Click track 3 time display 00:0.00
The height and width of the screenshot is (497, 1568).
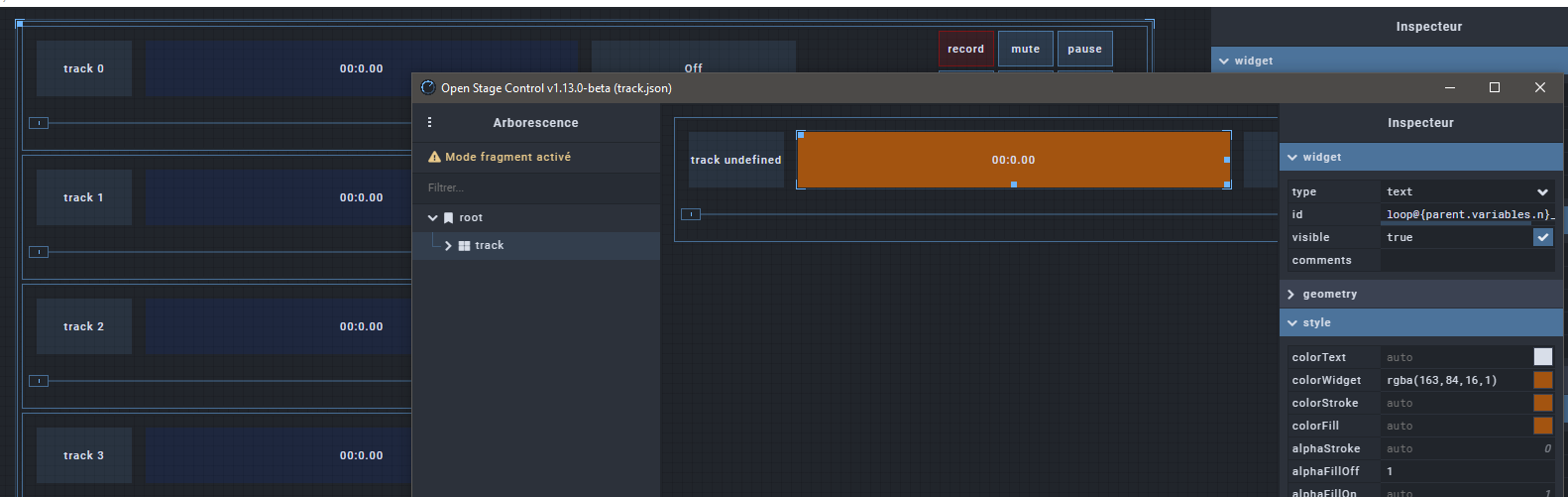[279, 455]
